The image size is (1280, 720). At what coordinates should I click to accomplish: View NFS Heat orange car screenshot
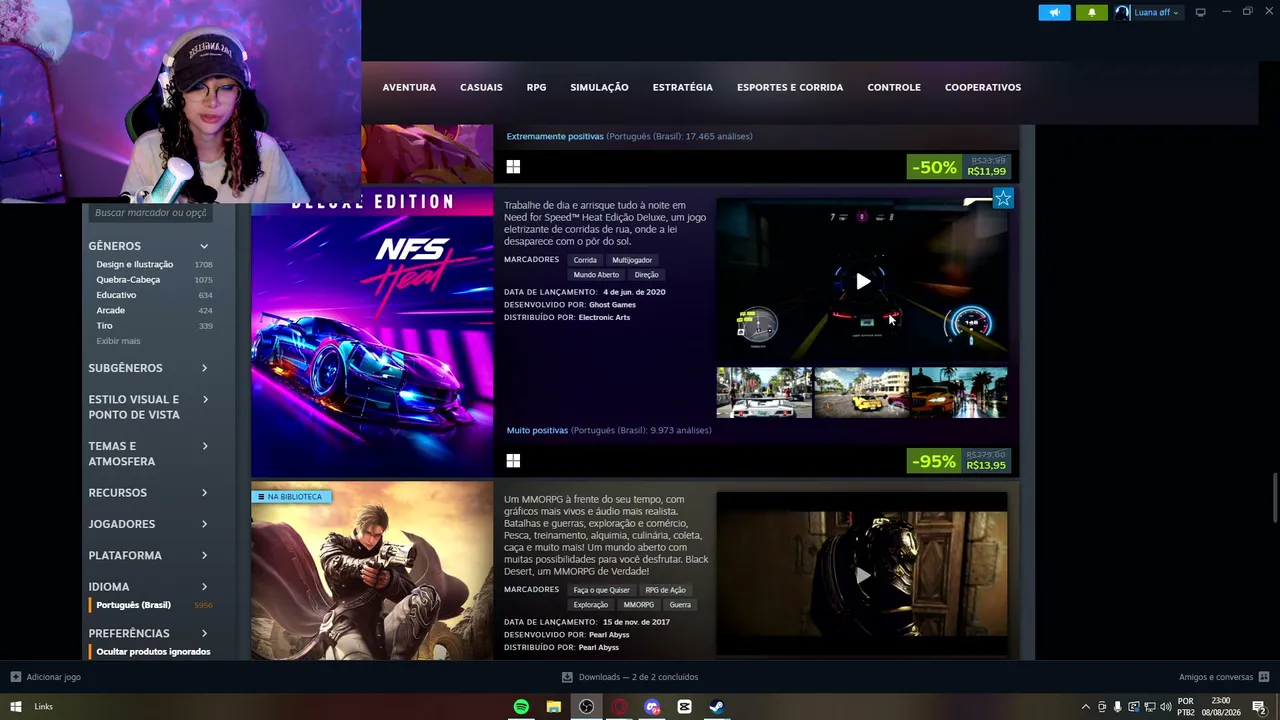pos(959,392)
